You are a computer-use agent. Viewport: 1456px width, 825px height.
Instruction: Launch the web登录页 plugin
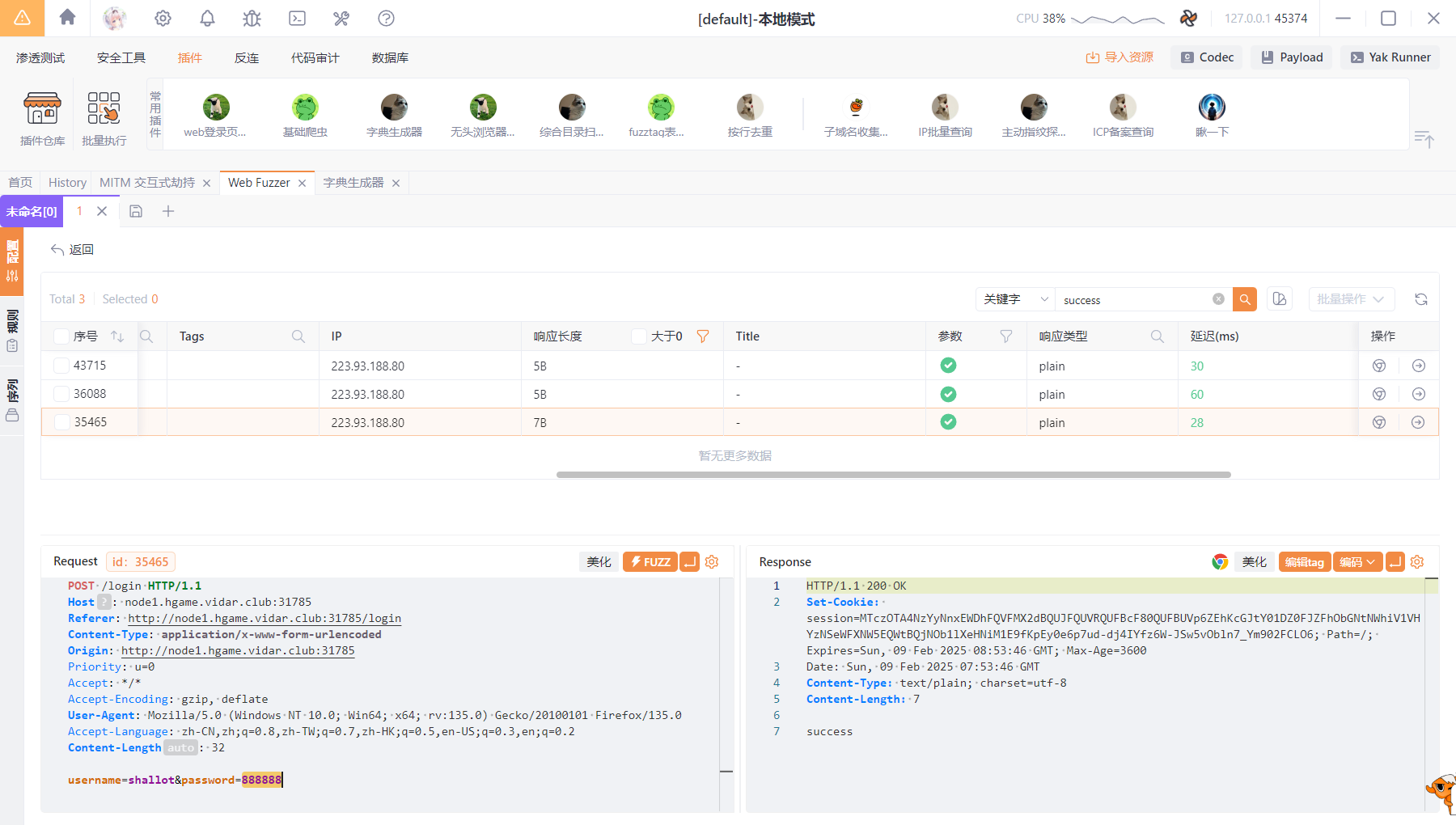(215, 116)
